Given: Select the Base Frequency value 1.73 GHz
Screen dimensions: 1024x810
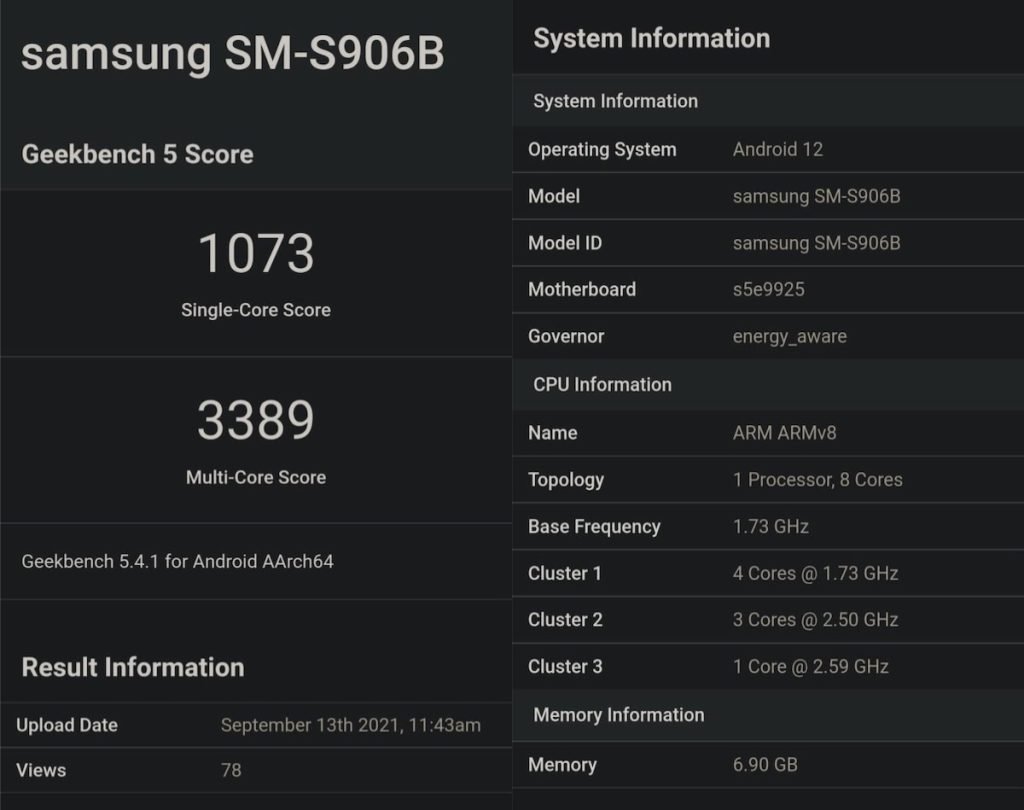Looking at the screenshot, I should pyautogui.click(x=771, y=526).
